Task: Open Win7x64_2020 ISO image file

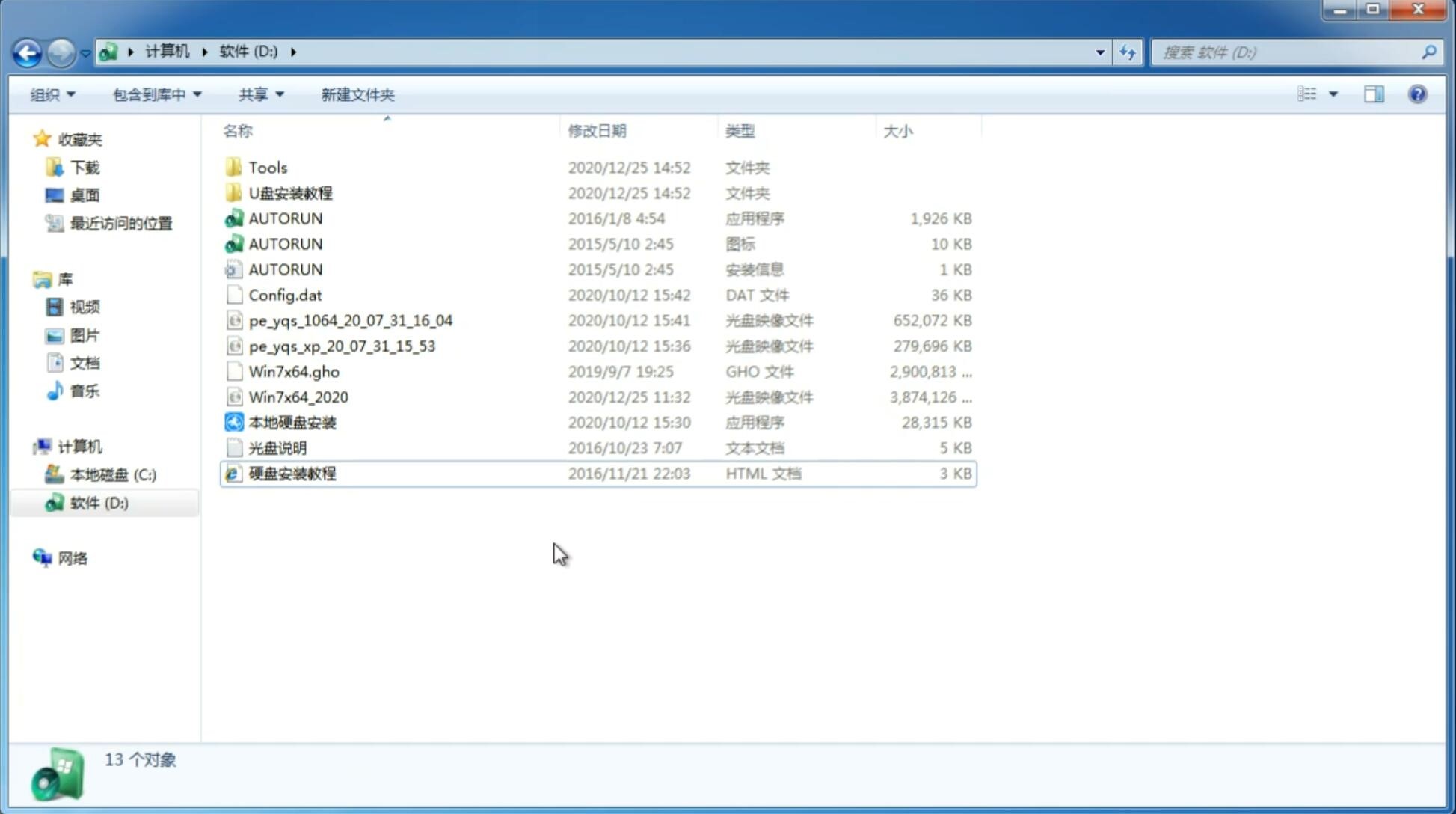Action: click(298, 397)
